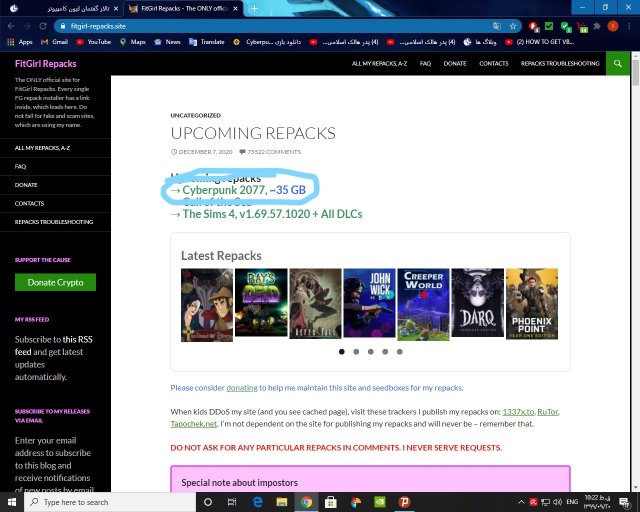Open CONTACTS in the left sidebar
Viewport: 640px width, 512px height.
point(29,203)
